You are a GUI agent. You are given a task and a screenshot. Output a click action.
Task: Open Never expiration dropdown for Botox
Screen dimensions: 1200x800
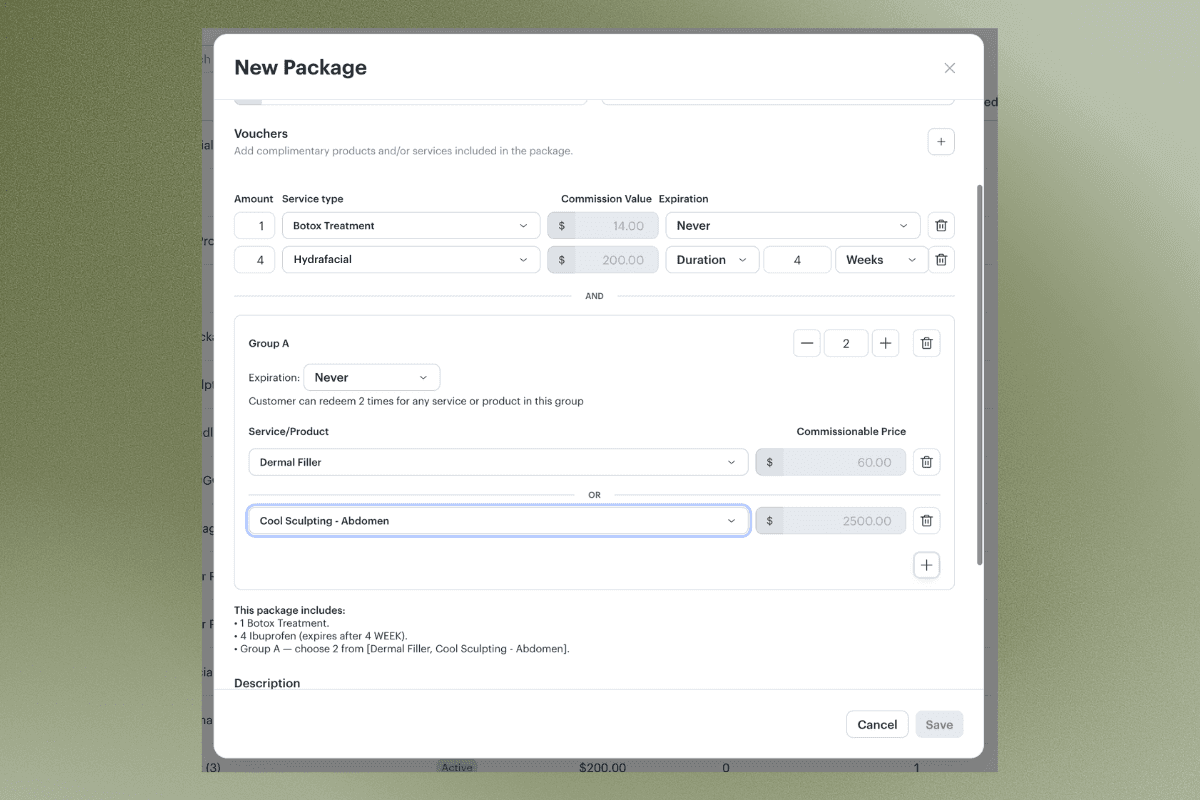793,226
